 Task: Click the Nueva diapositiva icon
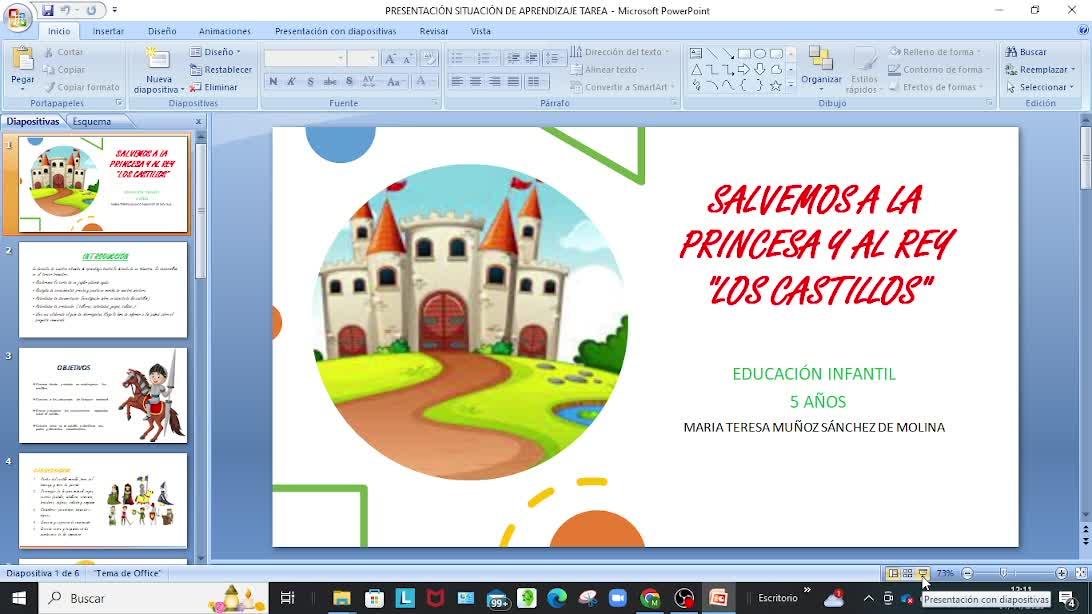coord(158,59)
